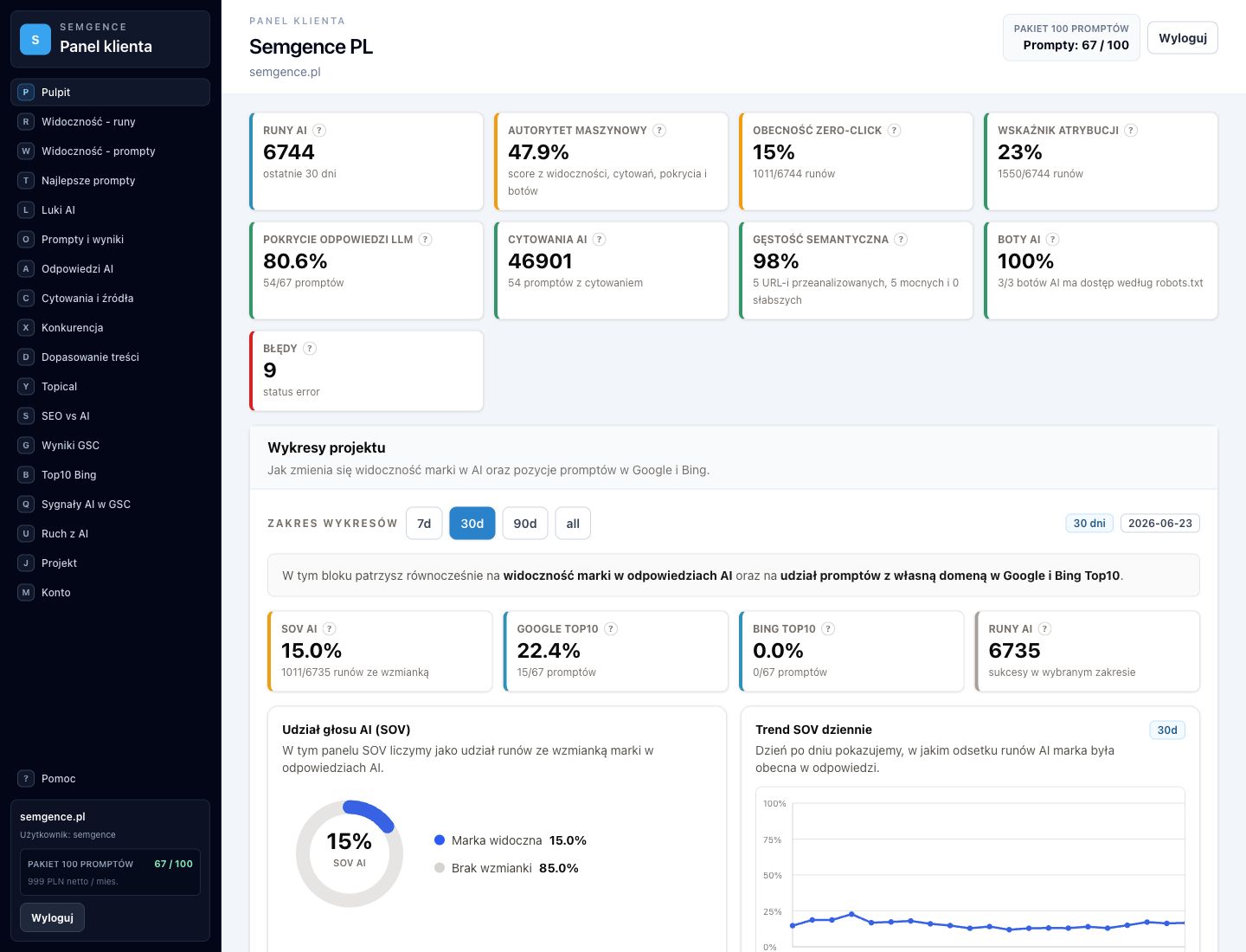Viewport: 1246px width, 952px height.
Task: Go to Konto in the sidebar
Action: click(111, 593)
